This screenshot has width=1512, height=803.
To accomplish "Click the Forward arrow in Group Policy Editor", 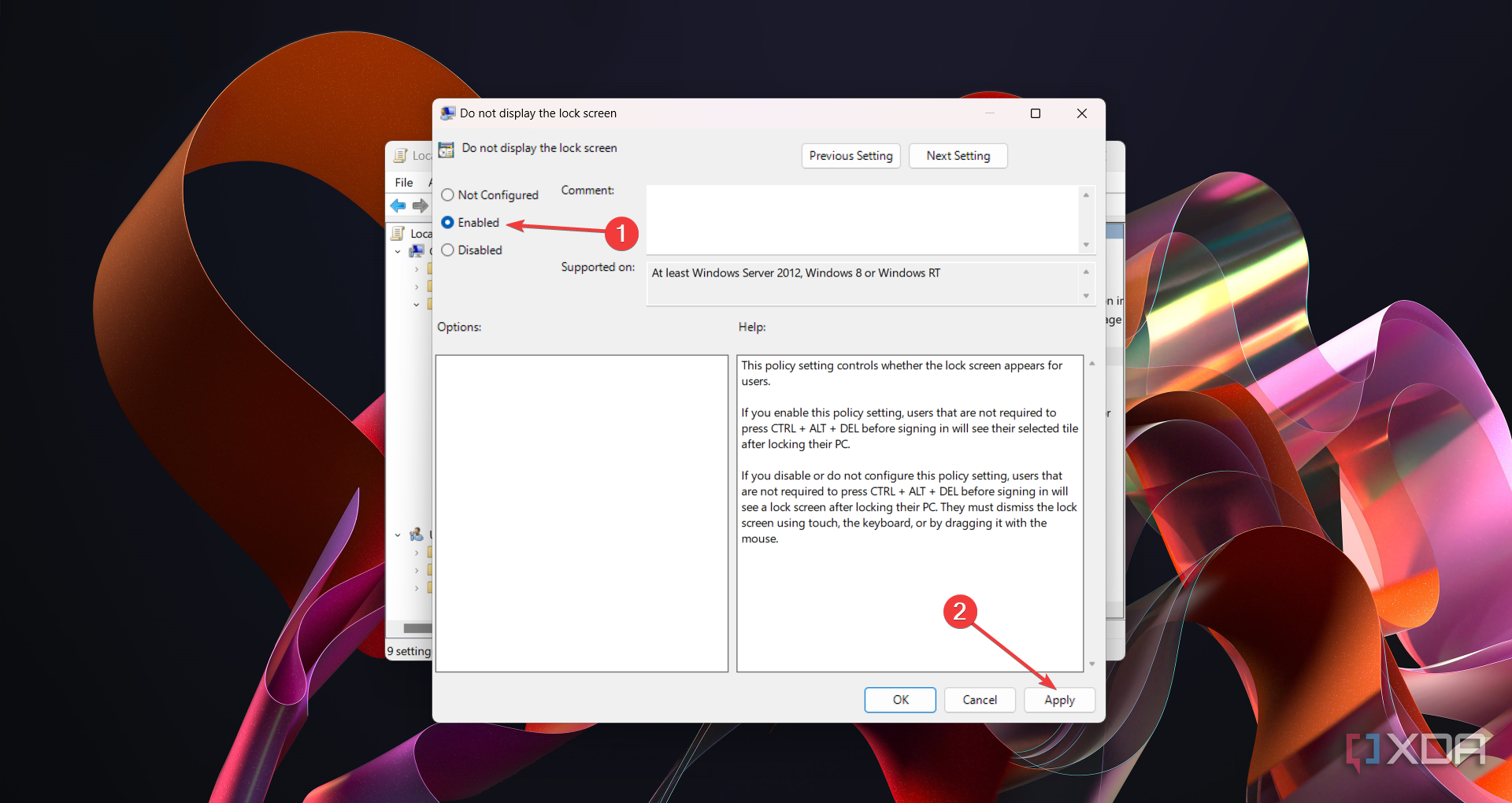I will click(421, 205).
